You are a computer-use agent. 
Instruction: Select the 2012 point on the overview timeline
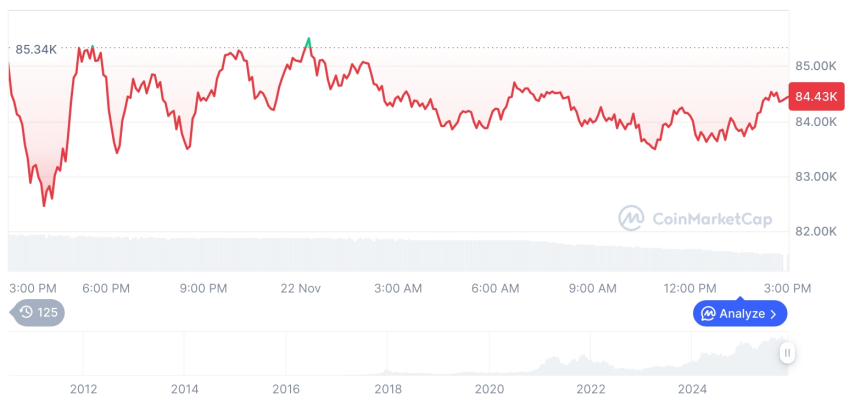[83, 389]
